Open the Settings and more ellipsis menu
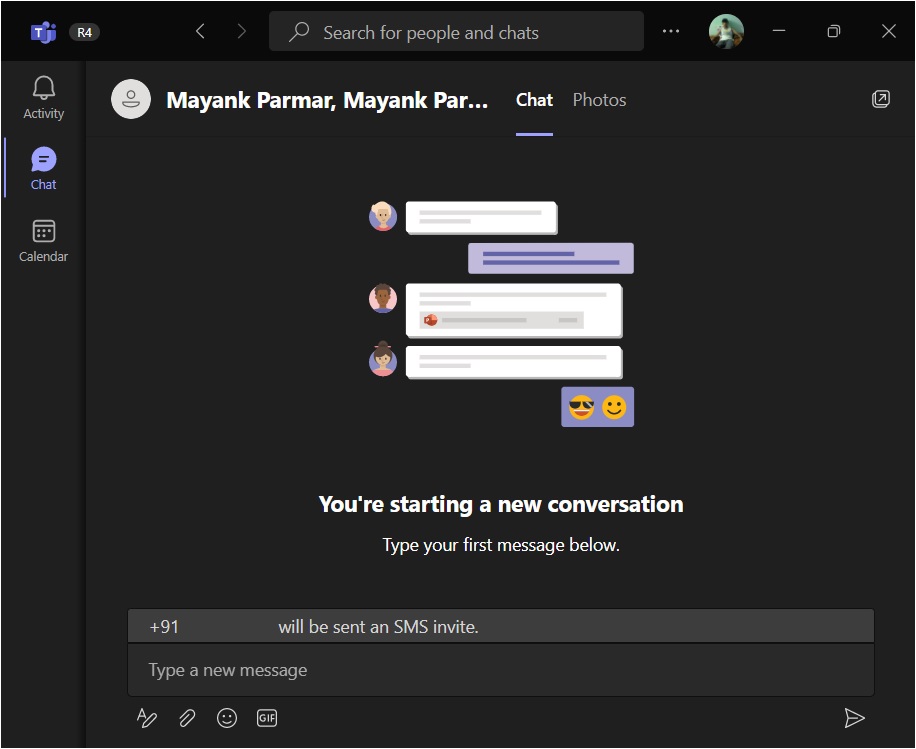The image size is (916, 749). (x=672, y=32)
